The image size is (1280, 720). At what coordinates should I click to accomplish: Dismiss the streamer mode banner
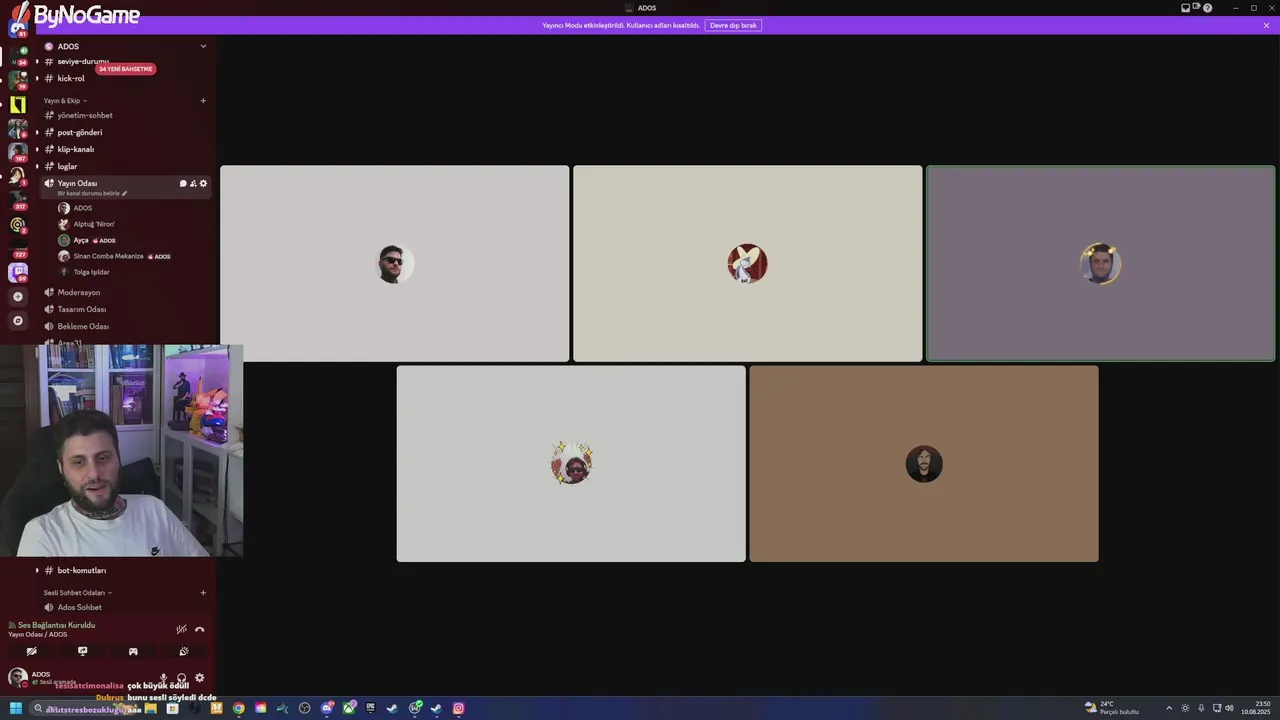click(x=1266, y=25)
